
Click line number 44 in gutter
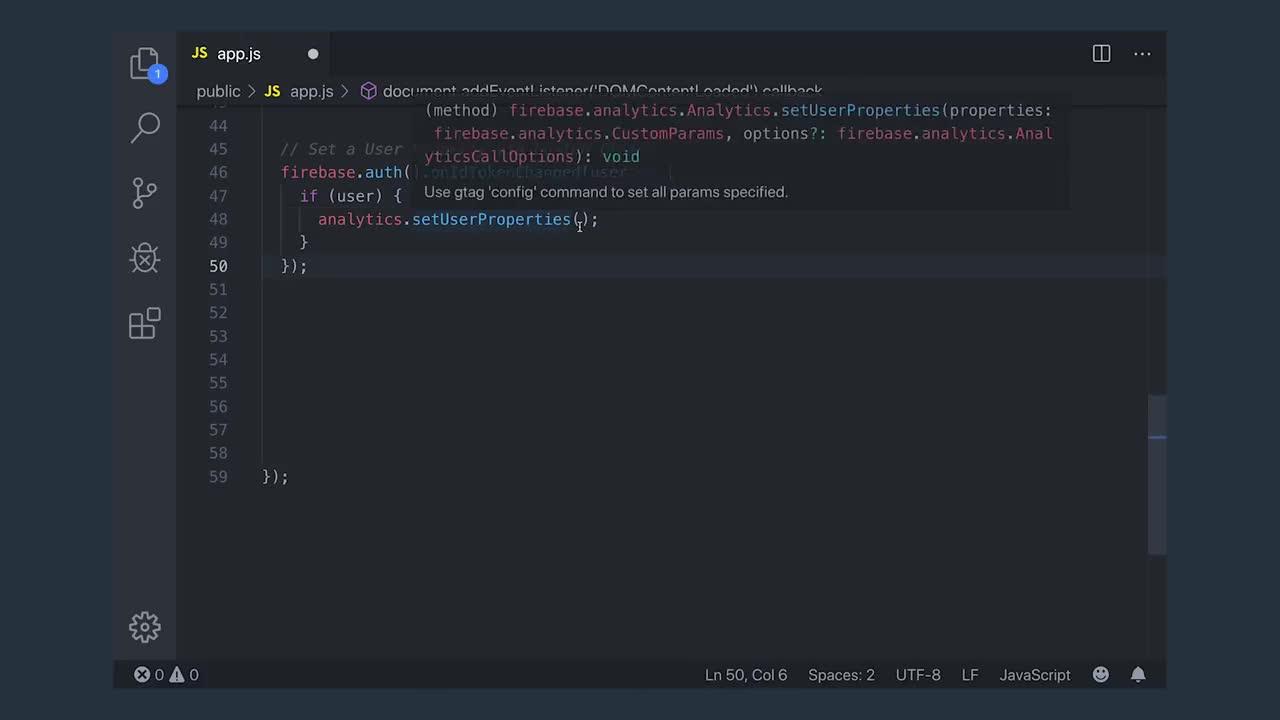tap(218, 126)
